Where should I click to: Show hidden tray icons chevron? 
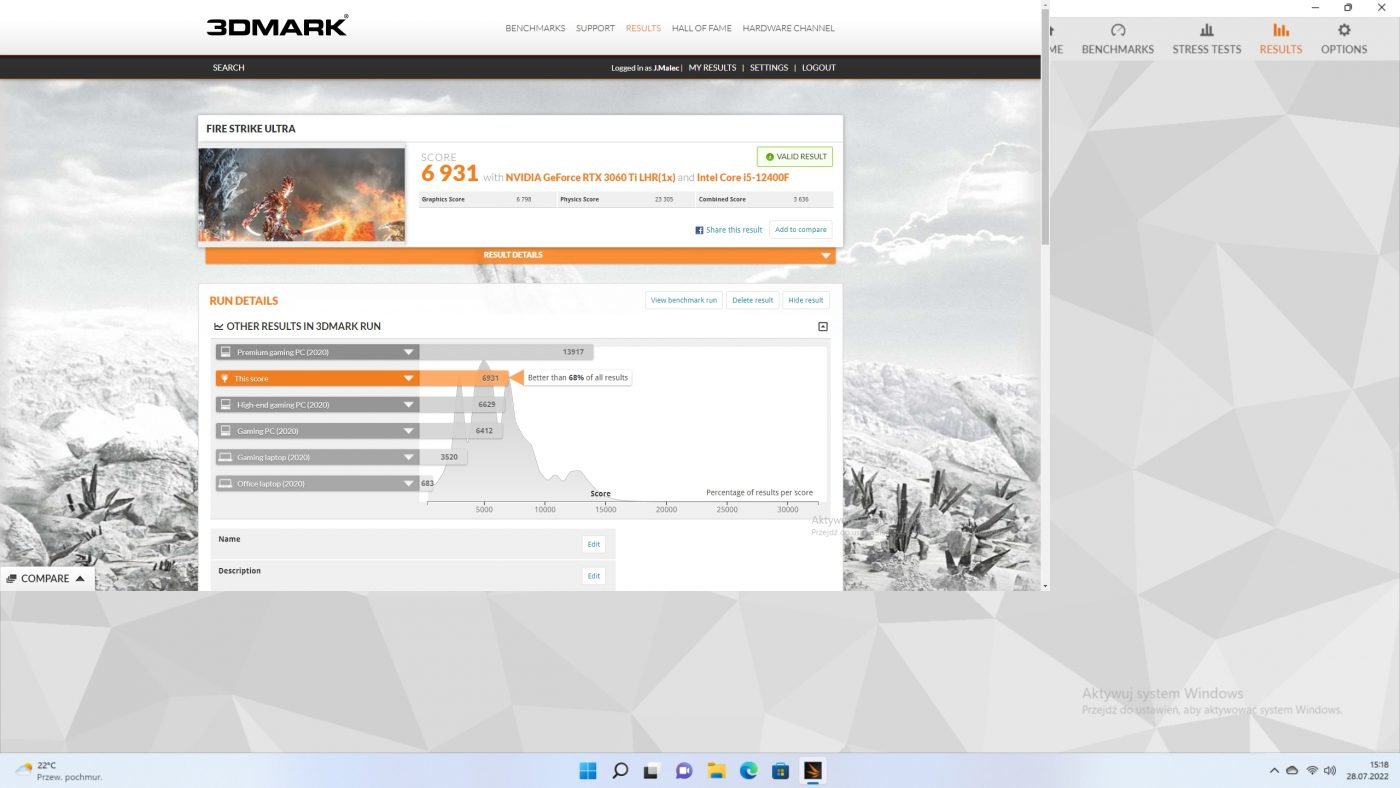point(1274,771)
